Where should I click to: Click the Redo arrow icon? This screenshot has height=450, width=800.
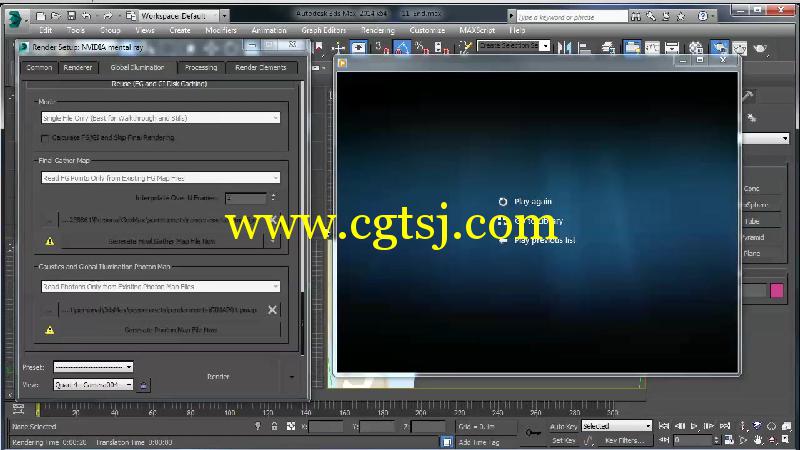[108, 16]
